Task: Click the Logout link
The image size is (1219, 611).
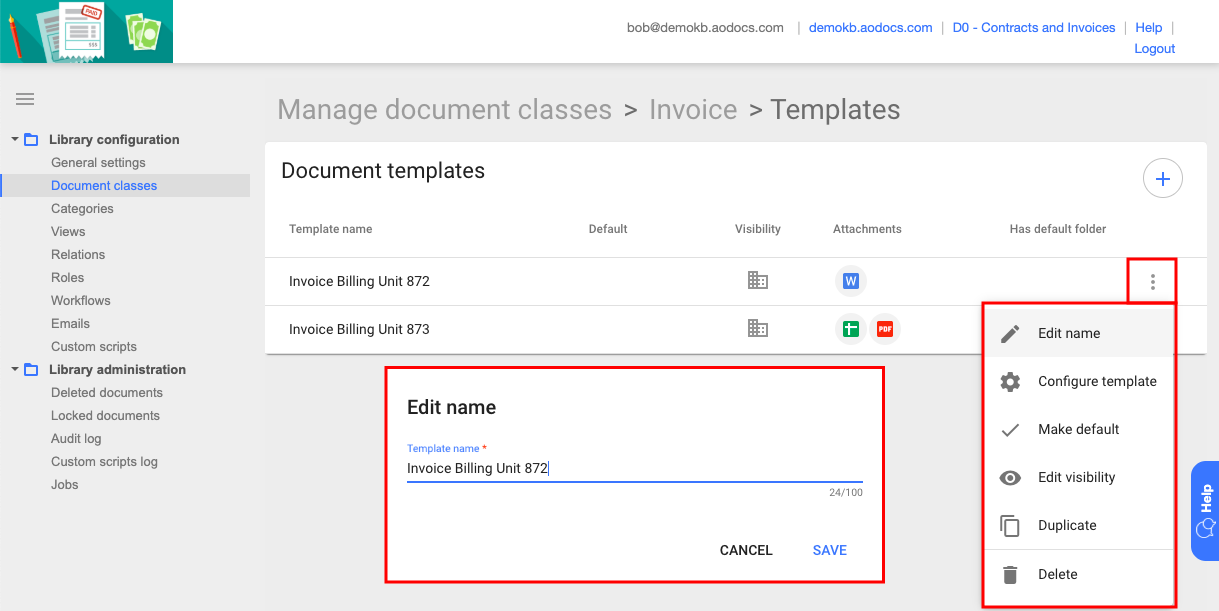Action: [x=1155, y=49]
